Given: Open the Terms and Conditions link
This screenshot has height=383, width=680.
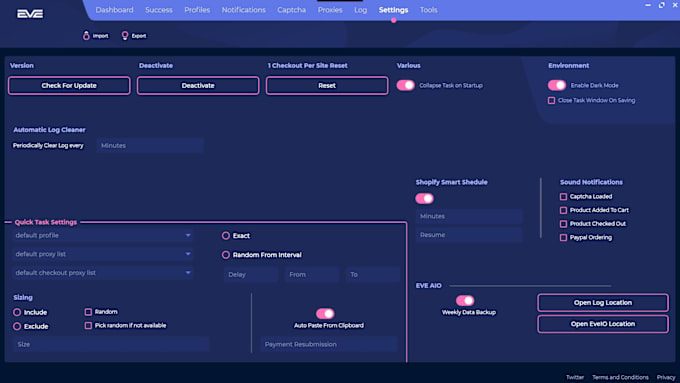Looking at the screenshot, I should (620, 377).
